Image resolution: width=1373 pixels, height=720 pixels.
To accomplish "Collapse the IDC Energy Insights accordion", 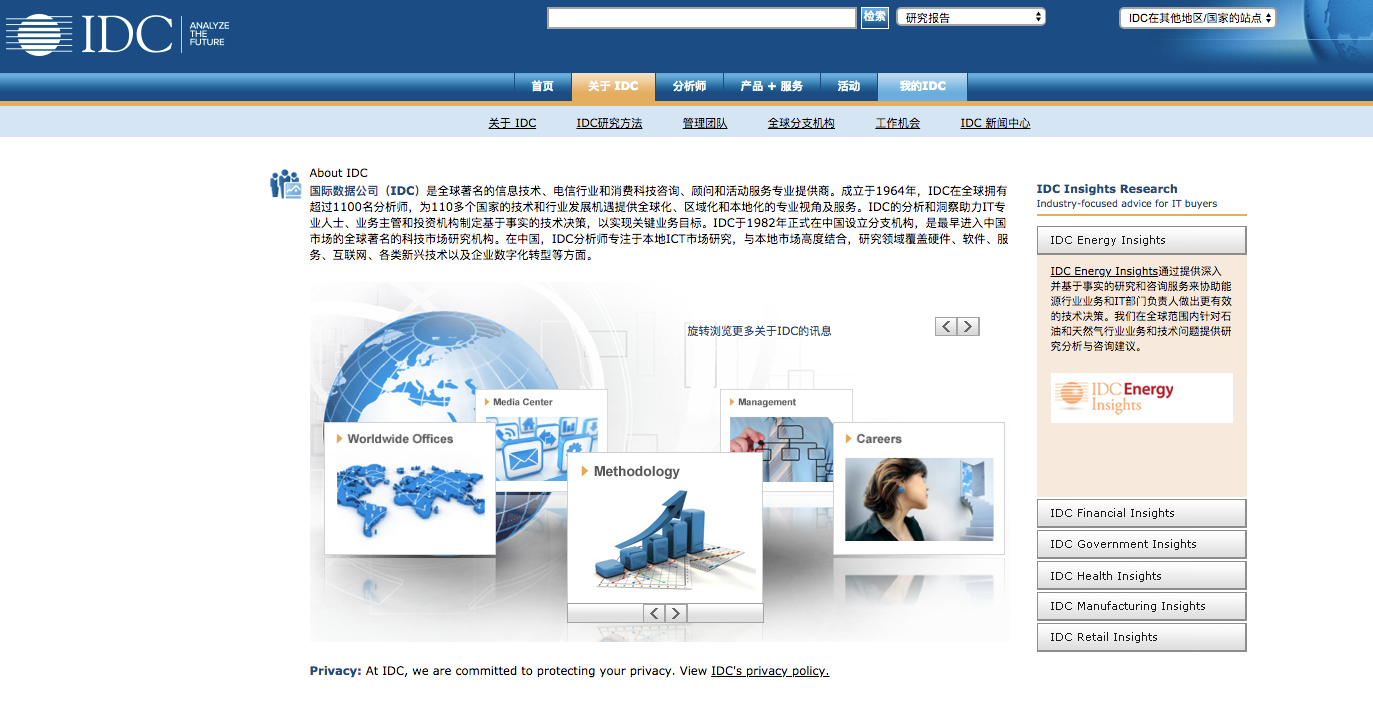I will (x=1141, y=240).
